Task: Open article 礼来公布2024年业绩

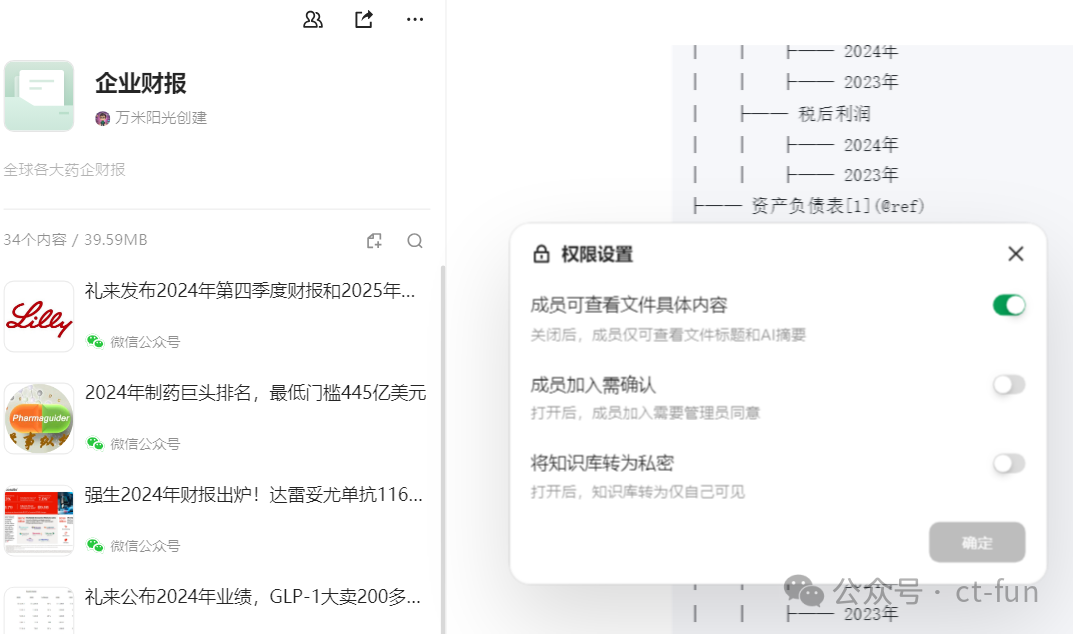Action: 253,596
